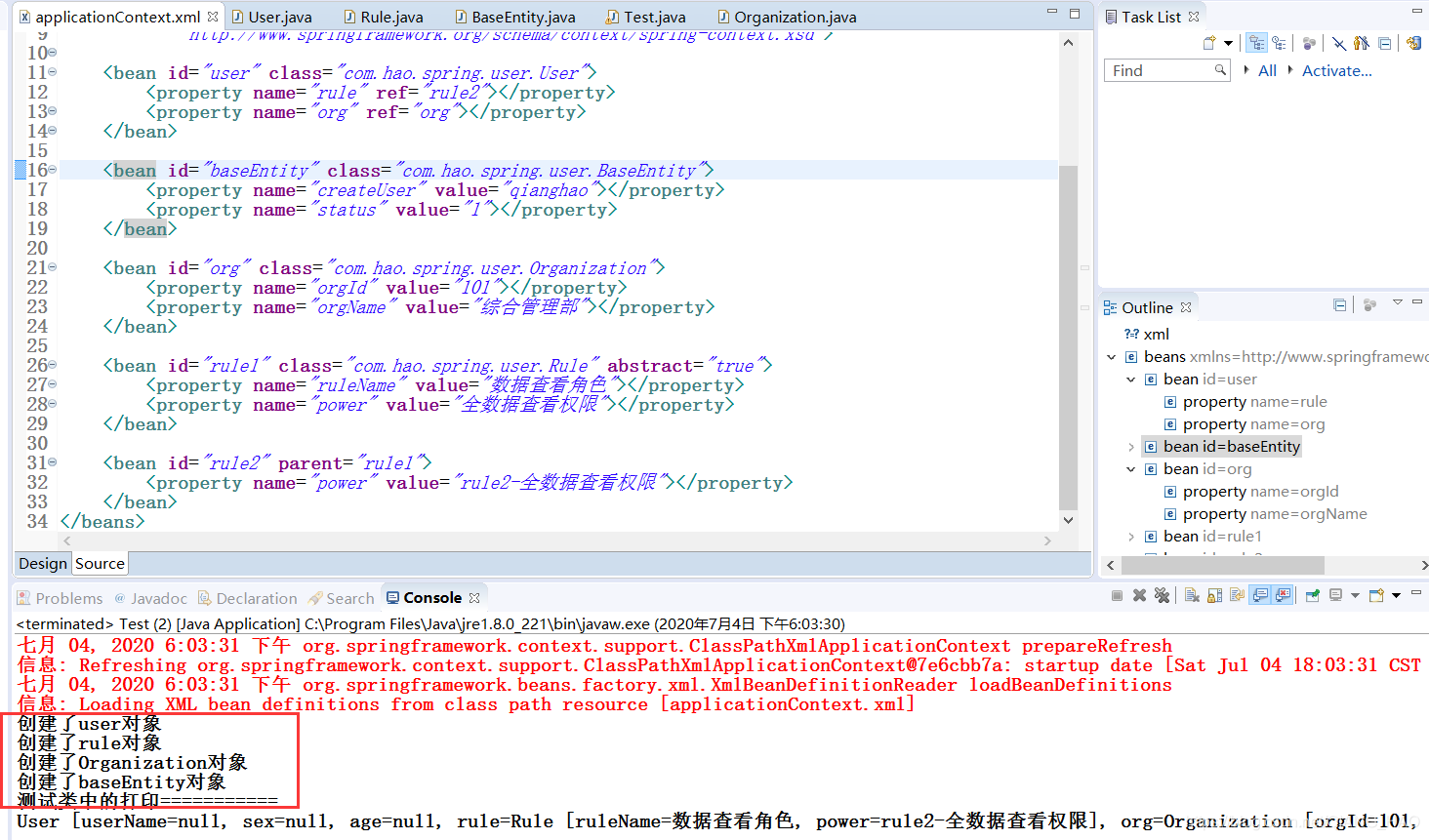
Task: Maximize the editor area
Action: pos(1075,14)
